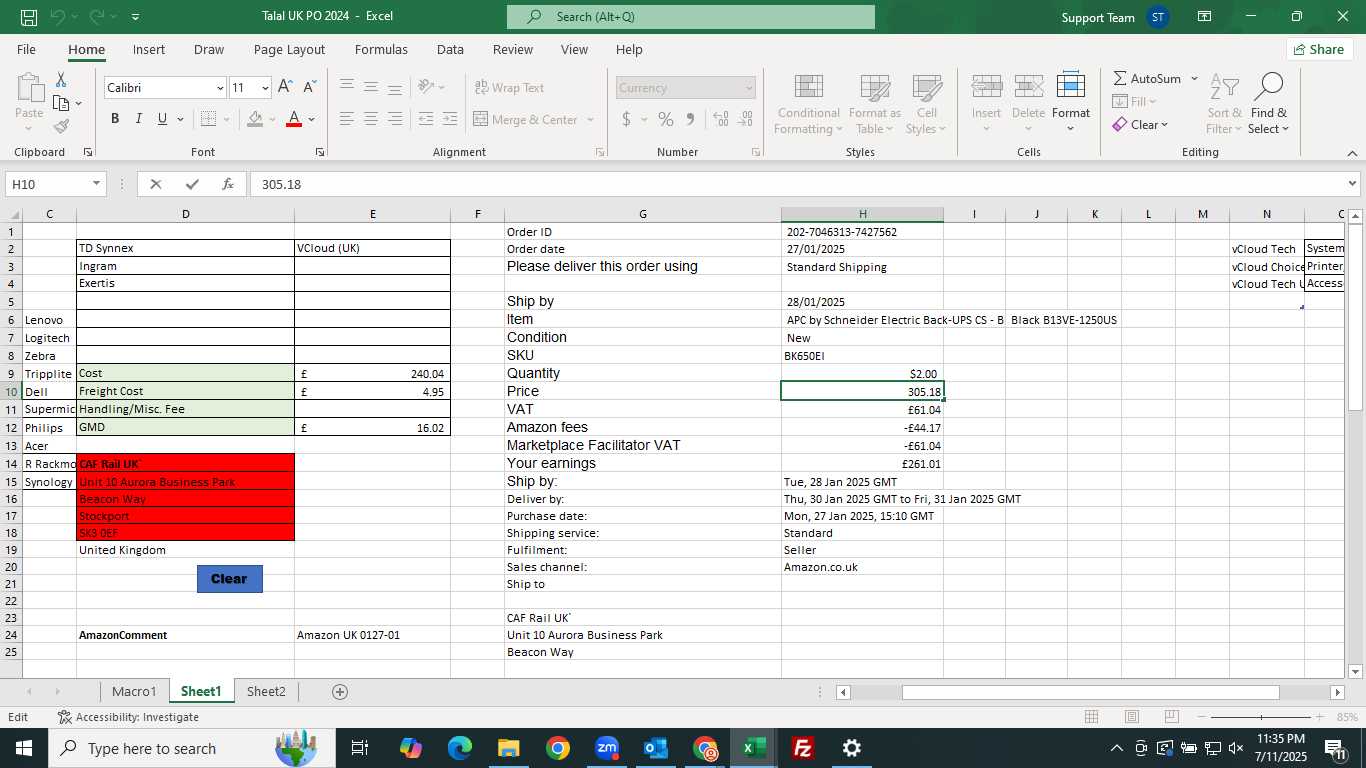The height and width of the screenshot is (768, 1366).
Task: Open the font color dropdown arrow
Action: click(312, 119)
